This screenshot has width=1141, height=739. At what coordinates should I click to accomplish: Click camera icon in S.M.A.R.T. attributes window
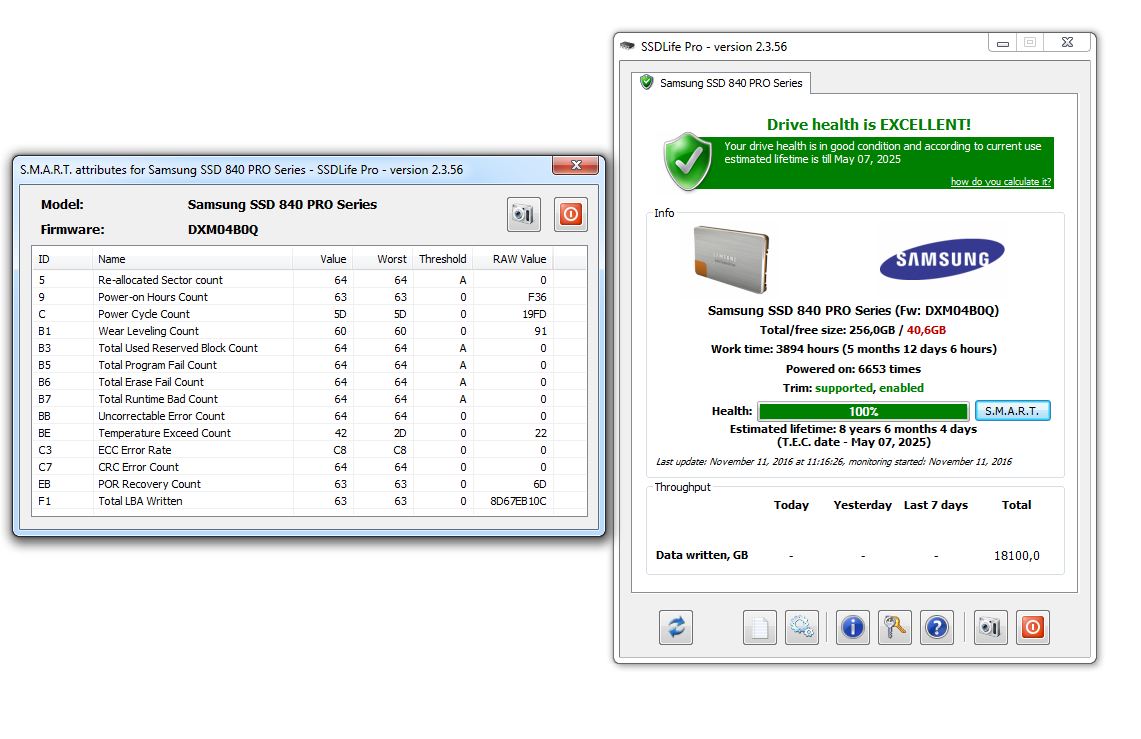tap(523, 214)
